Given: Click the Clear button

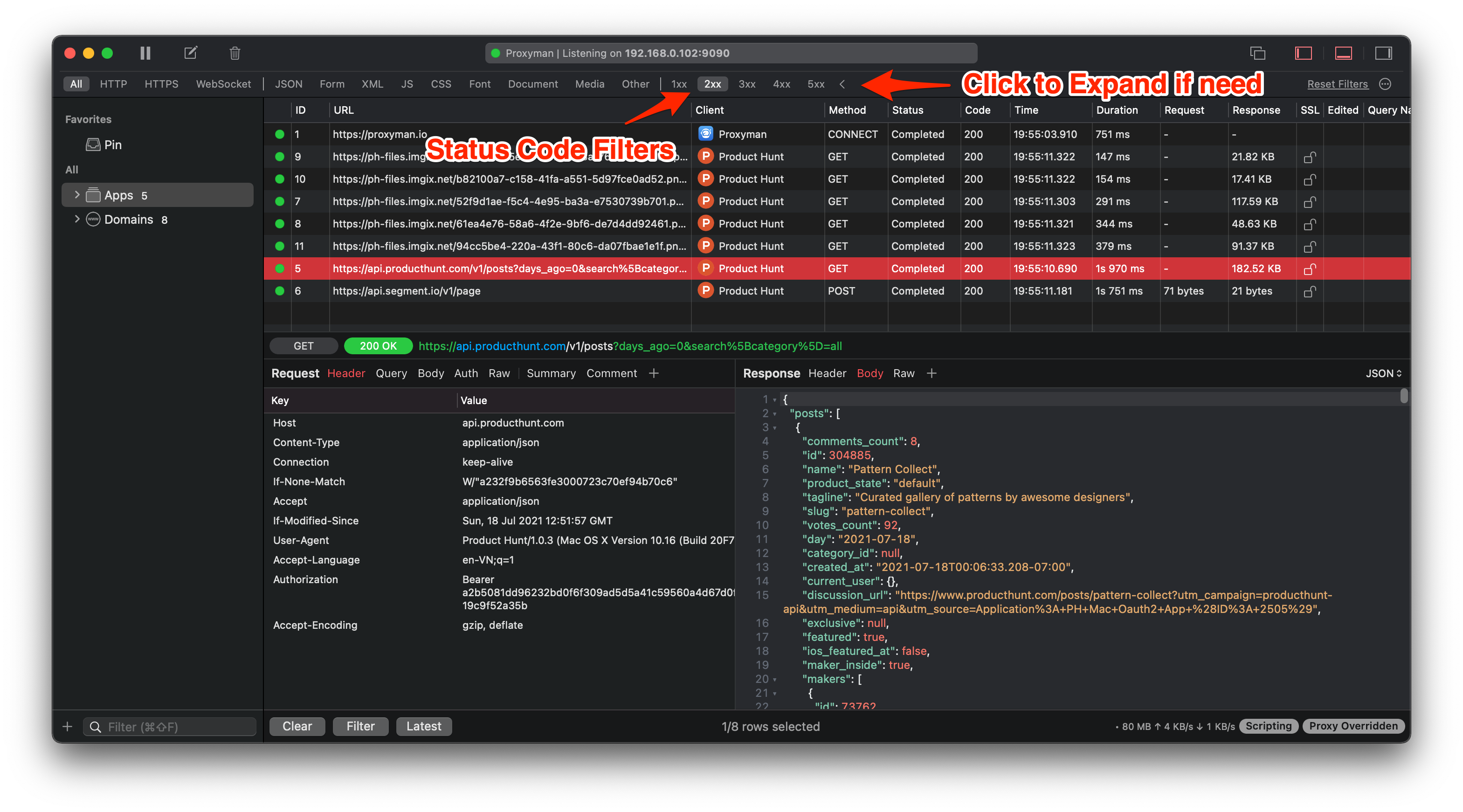Looking at the screenshot, I should (x=297, y=726).
